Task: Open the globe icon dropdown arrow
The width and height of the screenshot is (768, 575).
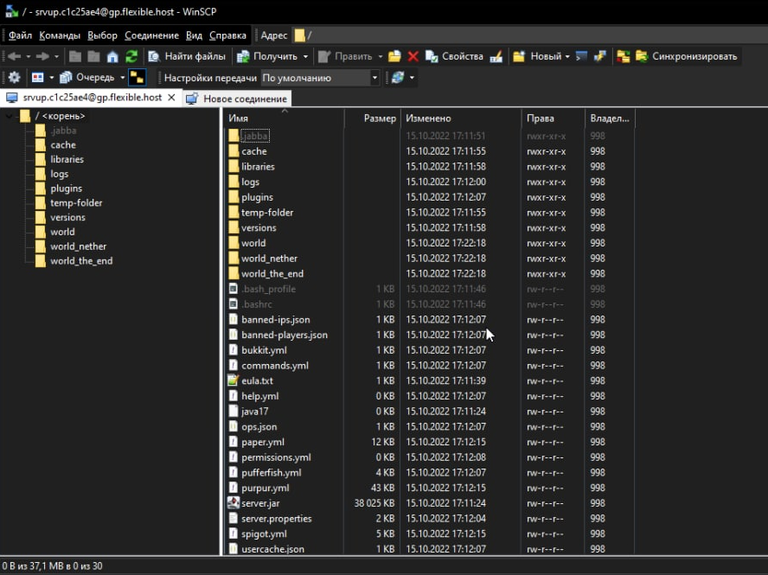Action: [x=412, y=77]
